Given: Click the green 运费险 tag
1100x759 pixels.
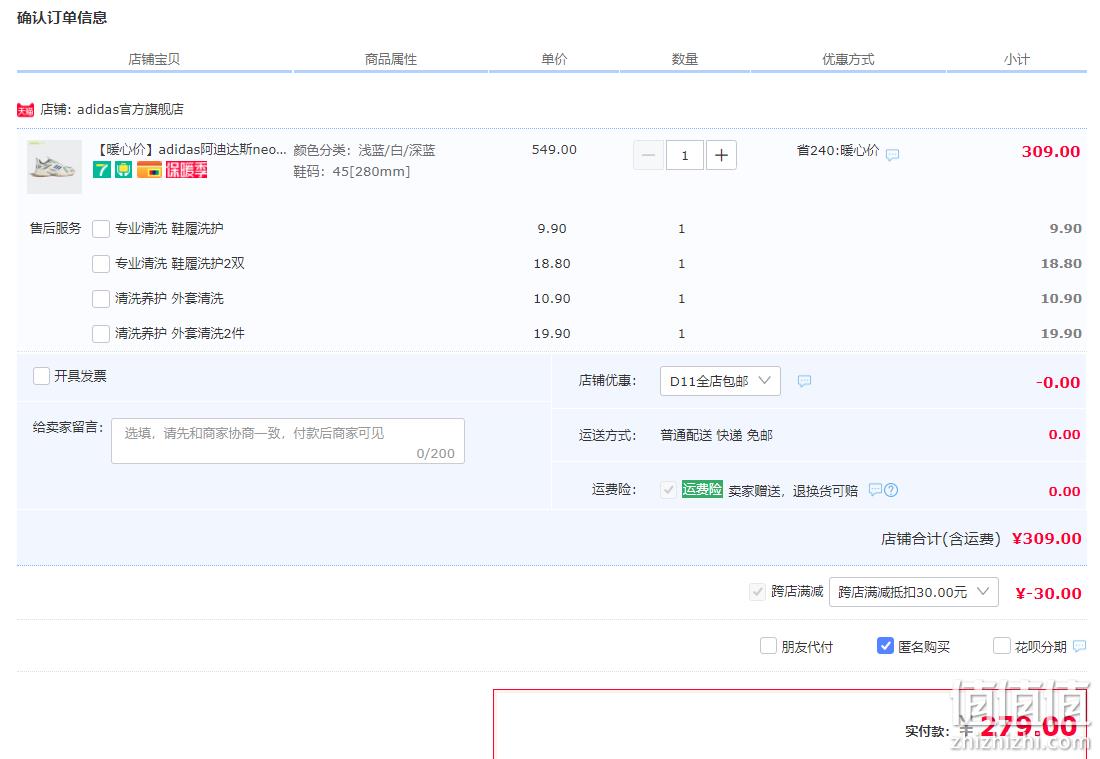Looking at the screenshot, I should tap(702, 490).
